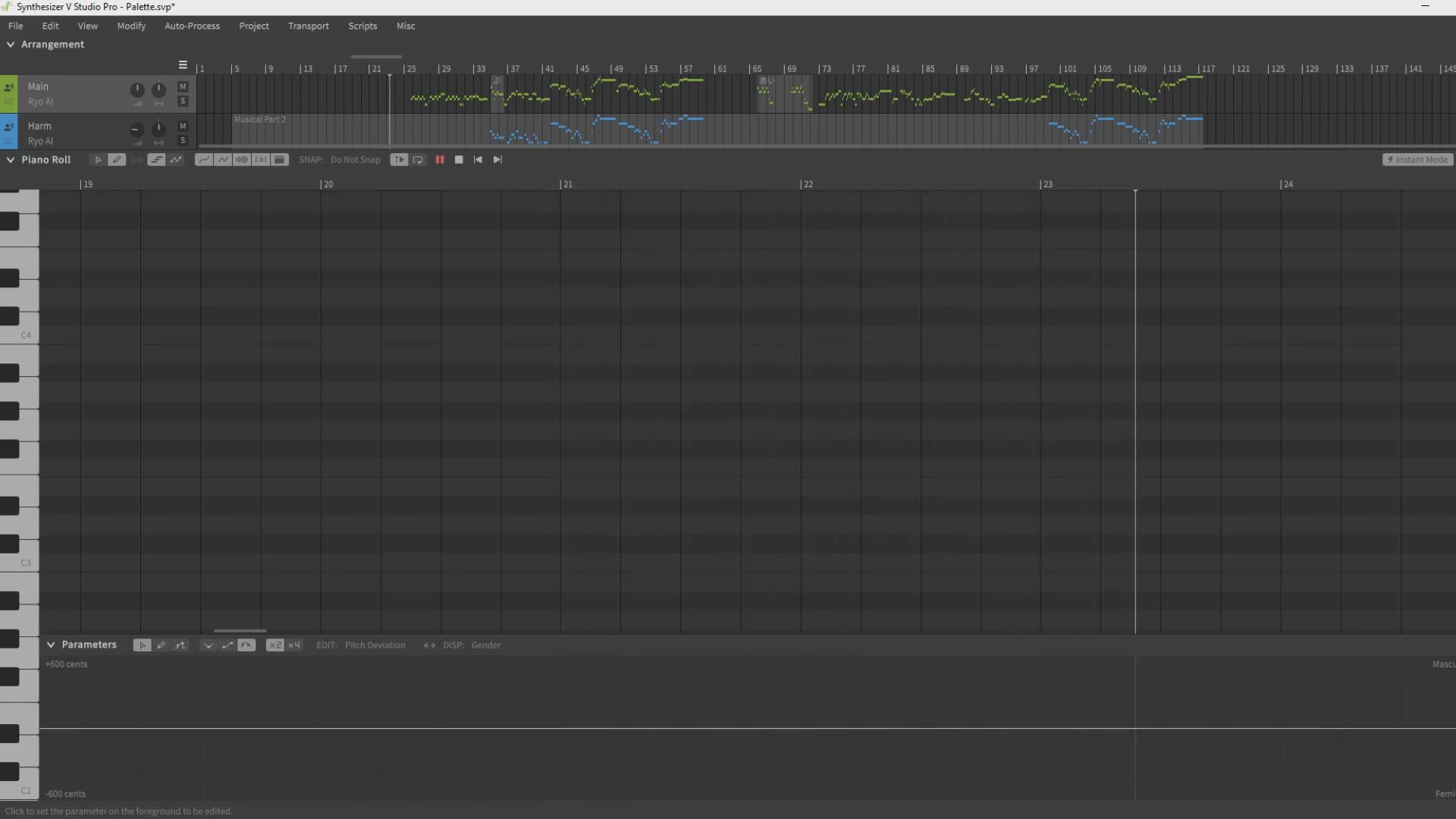Pause playback with the red pause button
Image resolution: width=1456 pixels, height=819 pixels.
[x=440, y=160]
